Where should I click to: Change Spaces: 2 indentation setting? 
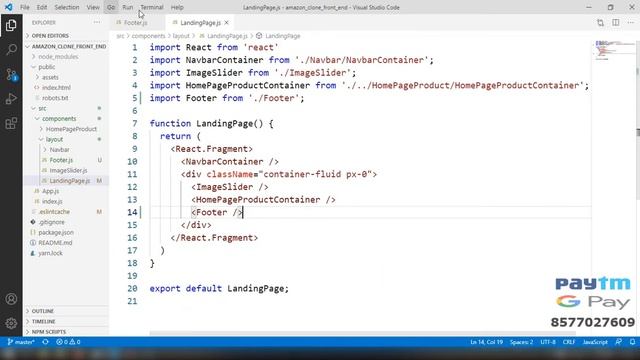coord(522,342)
